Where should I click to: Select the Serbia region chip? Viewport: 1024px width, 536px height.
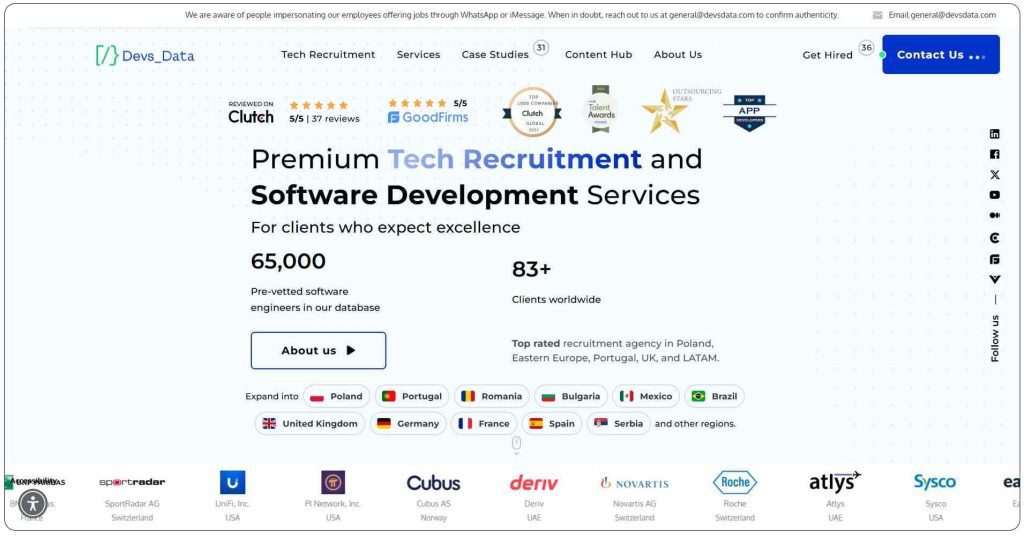pyautogui.click(x=618, y=424)
